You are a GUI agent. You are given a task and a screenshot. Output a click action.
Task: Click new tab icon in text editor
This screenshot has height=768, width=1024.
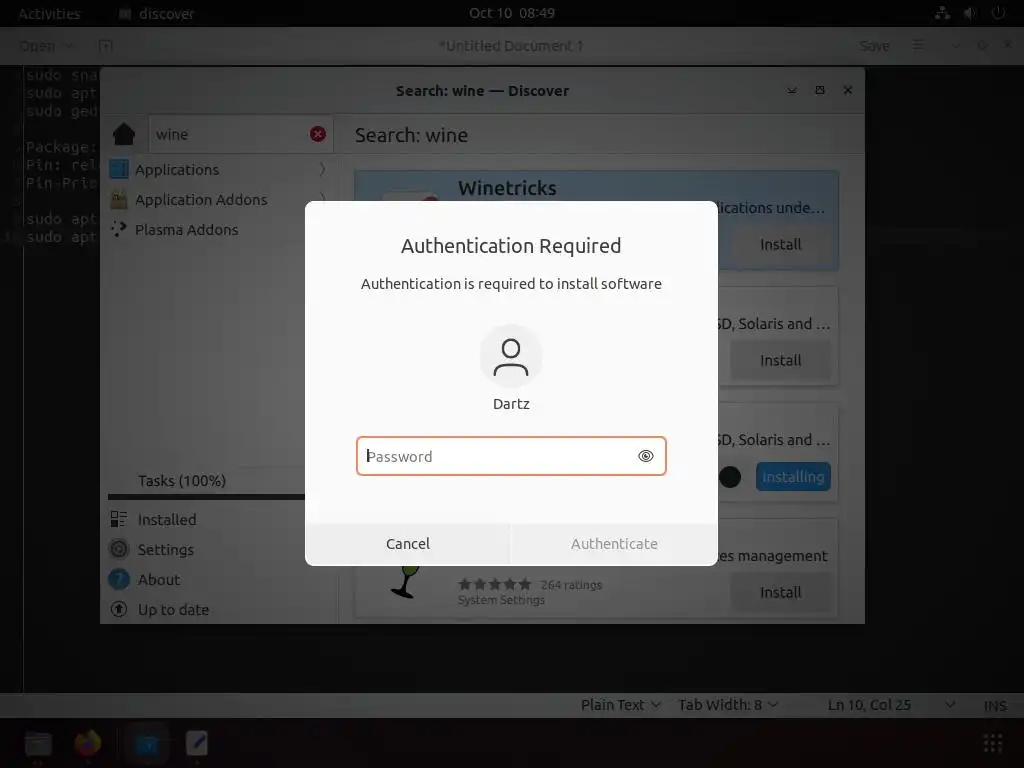click(105, 46)
